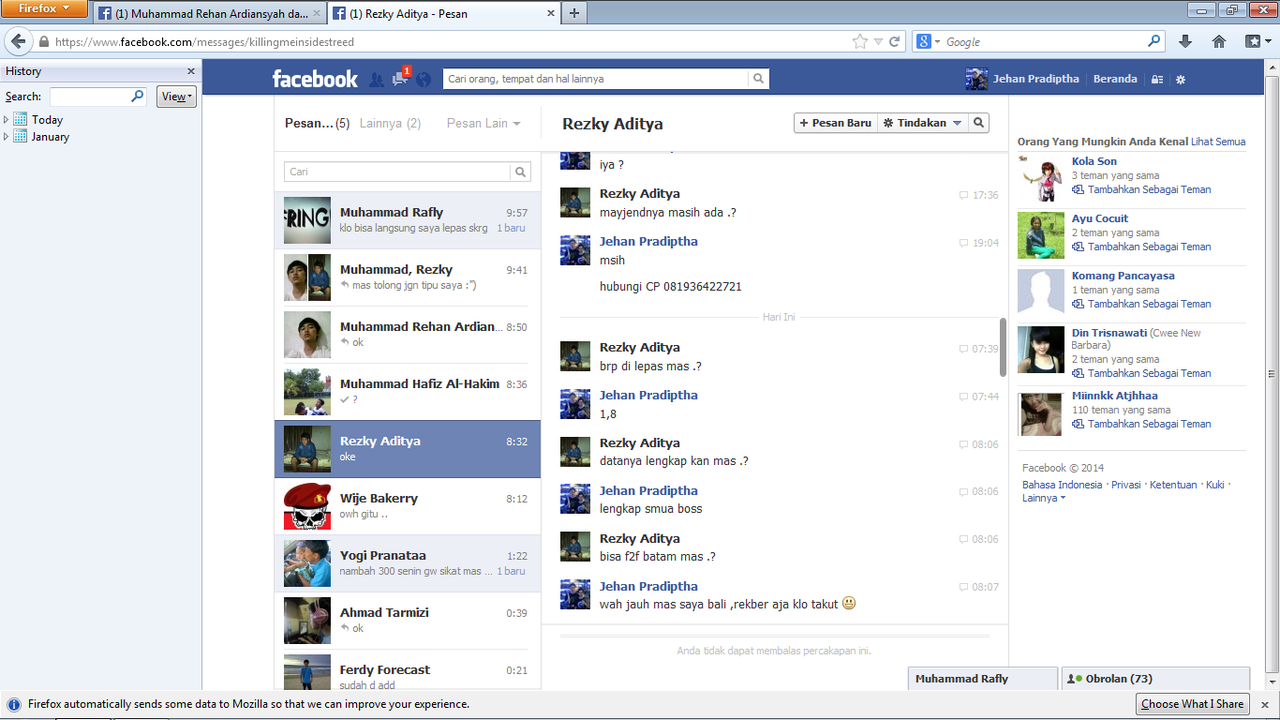Close the History sidebar
This screenshot has height=720, width=1280.
(191, 71)
